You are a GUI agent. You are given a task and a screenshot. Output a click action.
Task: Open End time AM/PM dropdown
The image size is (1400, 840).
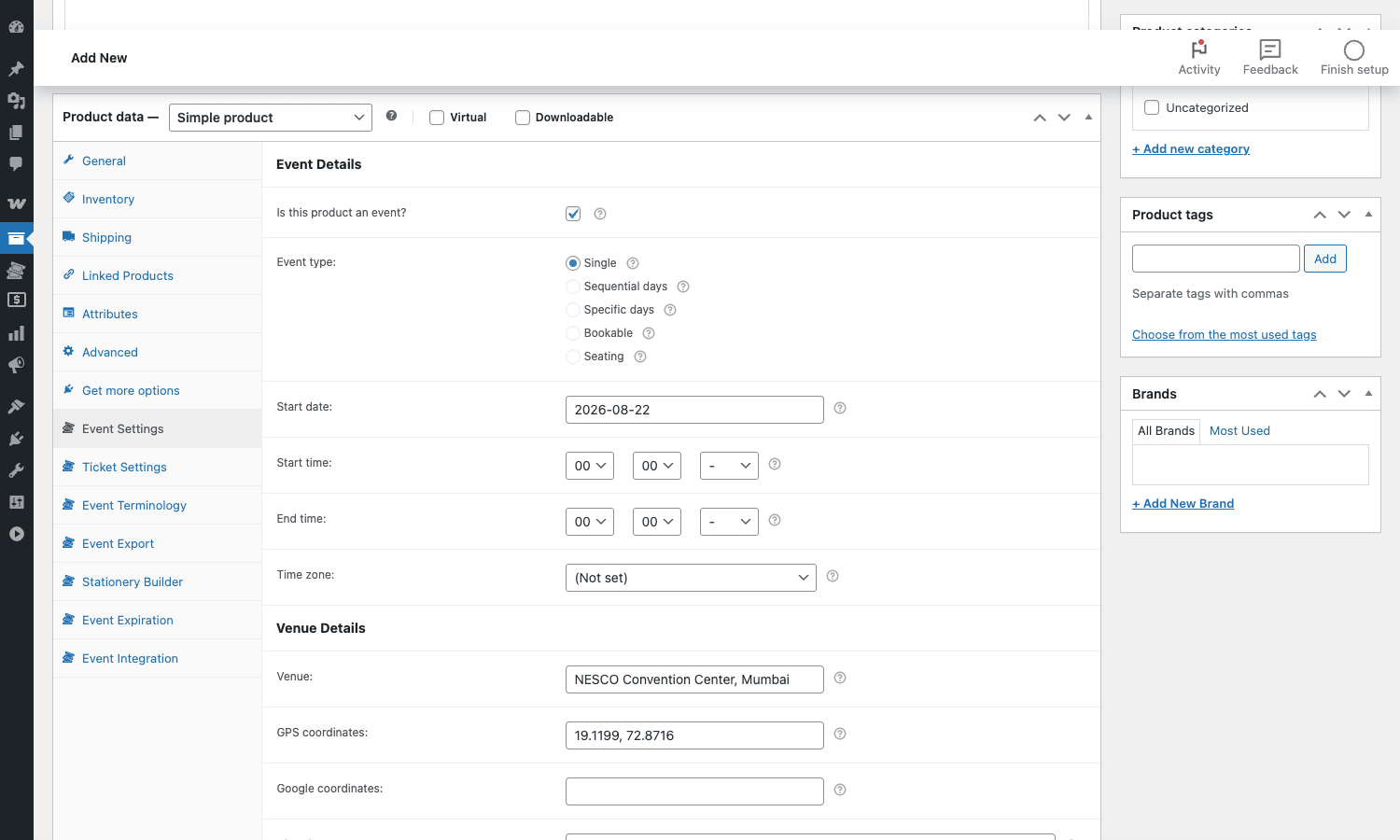point(729,522)
